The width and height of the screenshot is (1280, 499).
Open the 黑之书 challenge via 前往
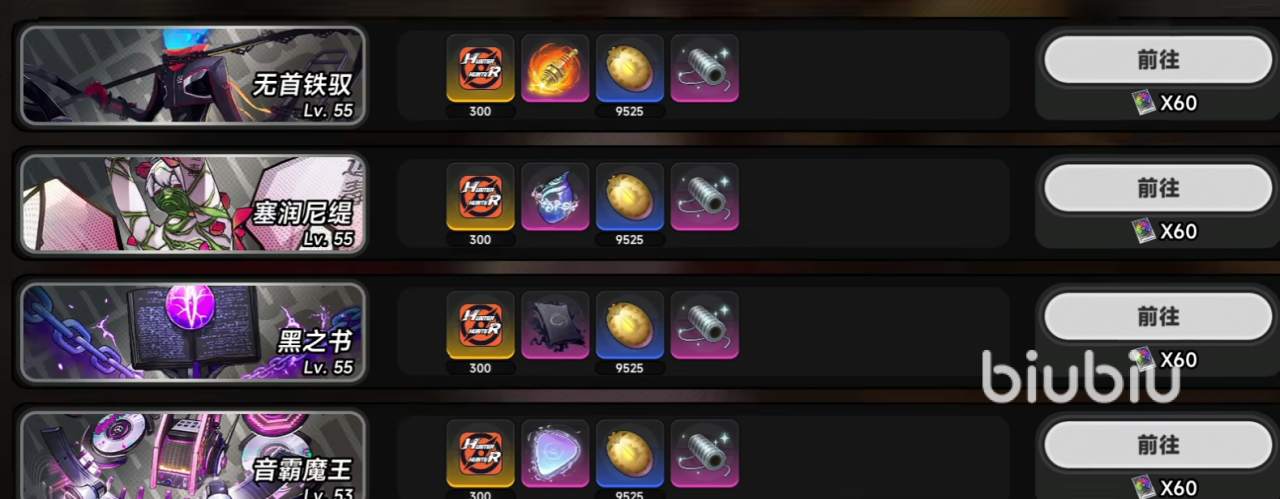[x=1158, y=316]
